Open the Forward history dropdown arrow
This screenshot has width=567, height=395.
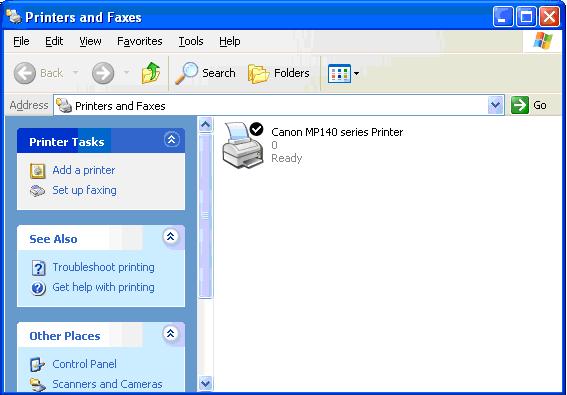126,73
